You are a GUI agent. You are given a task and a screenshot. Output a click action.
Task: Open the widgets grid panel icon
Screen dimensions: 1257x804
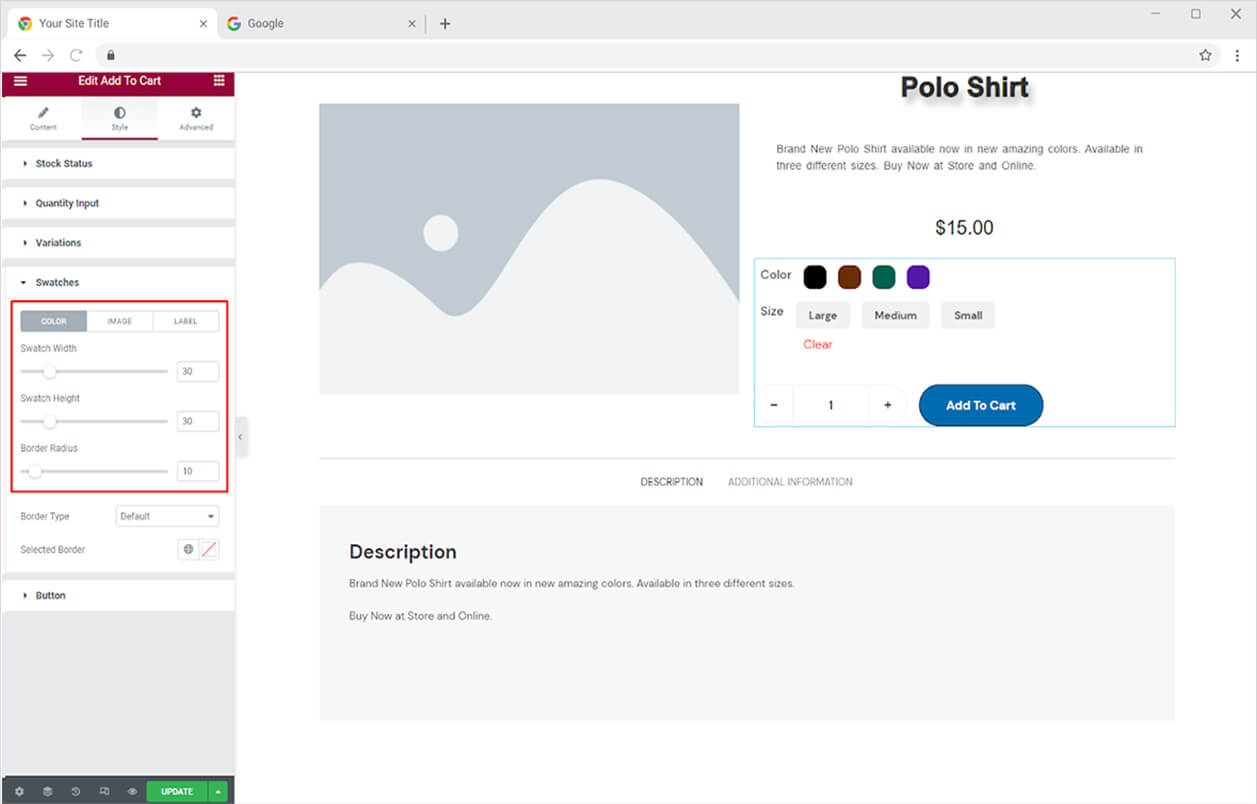click(x=219, y=81)
